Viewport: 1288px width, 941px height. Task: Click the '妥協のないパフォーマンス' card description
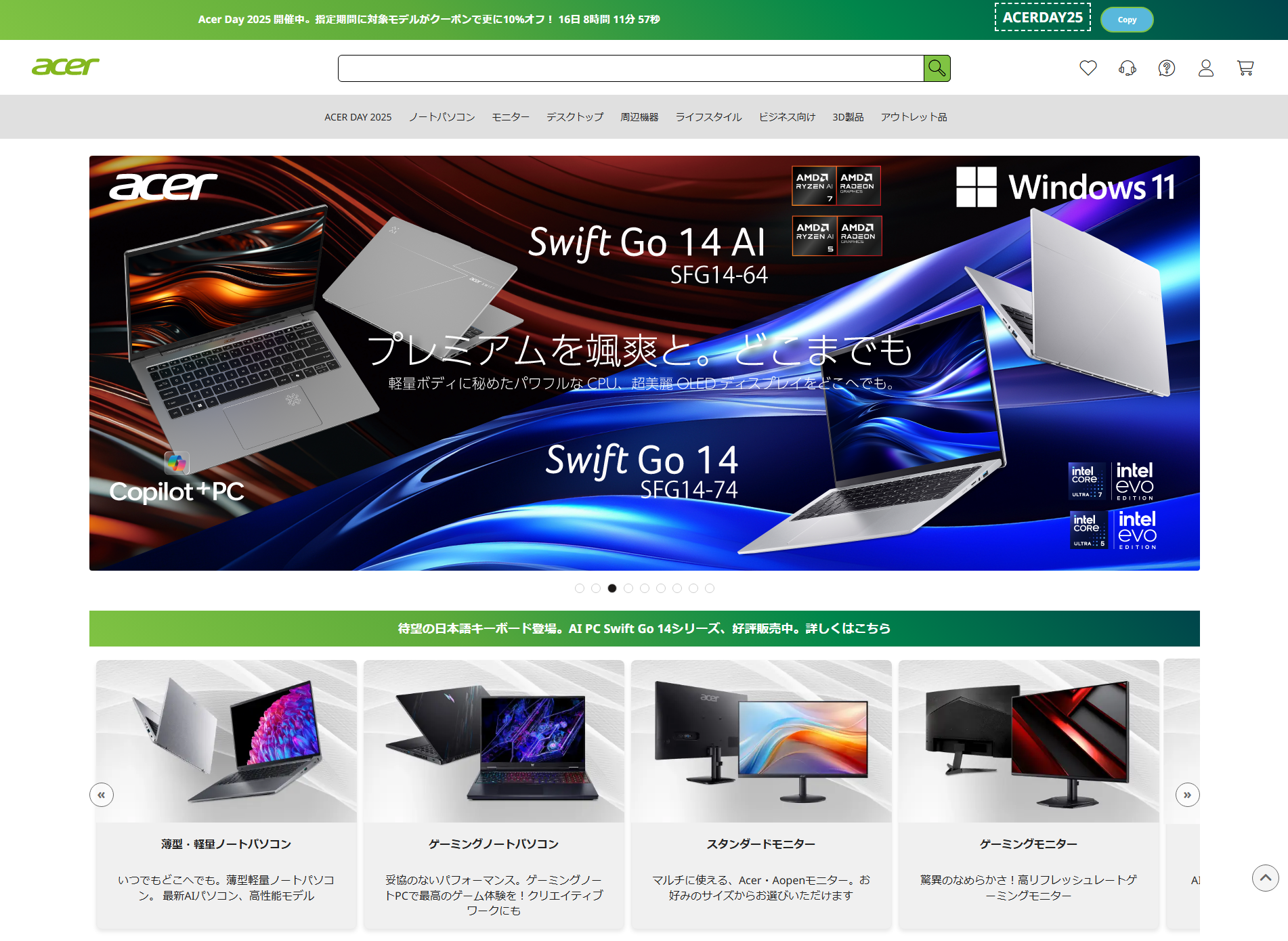tap(494, 895)
